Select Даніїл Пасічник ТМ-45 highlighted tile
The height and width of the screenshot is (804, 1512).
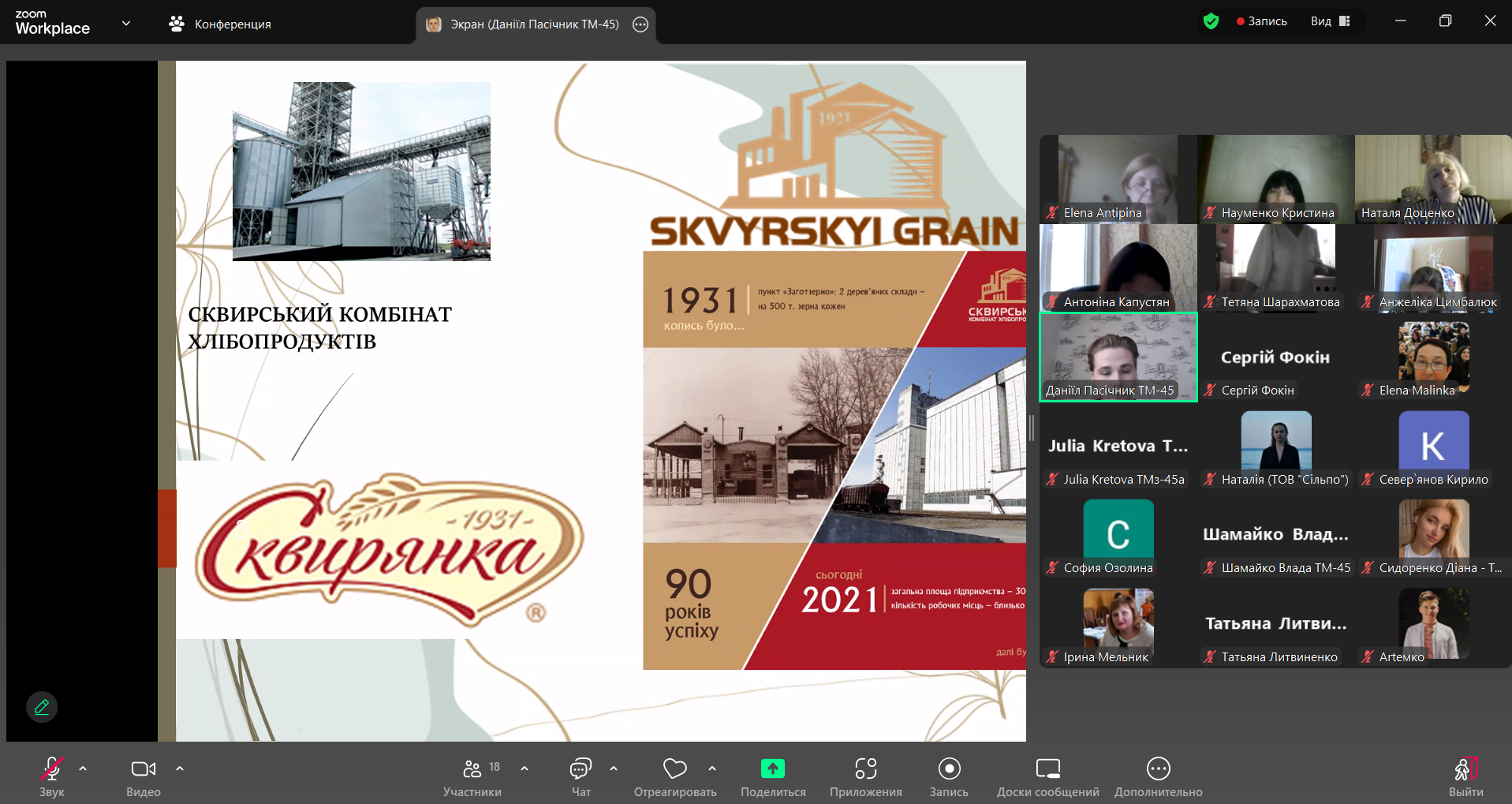click(1118, 357)
